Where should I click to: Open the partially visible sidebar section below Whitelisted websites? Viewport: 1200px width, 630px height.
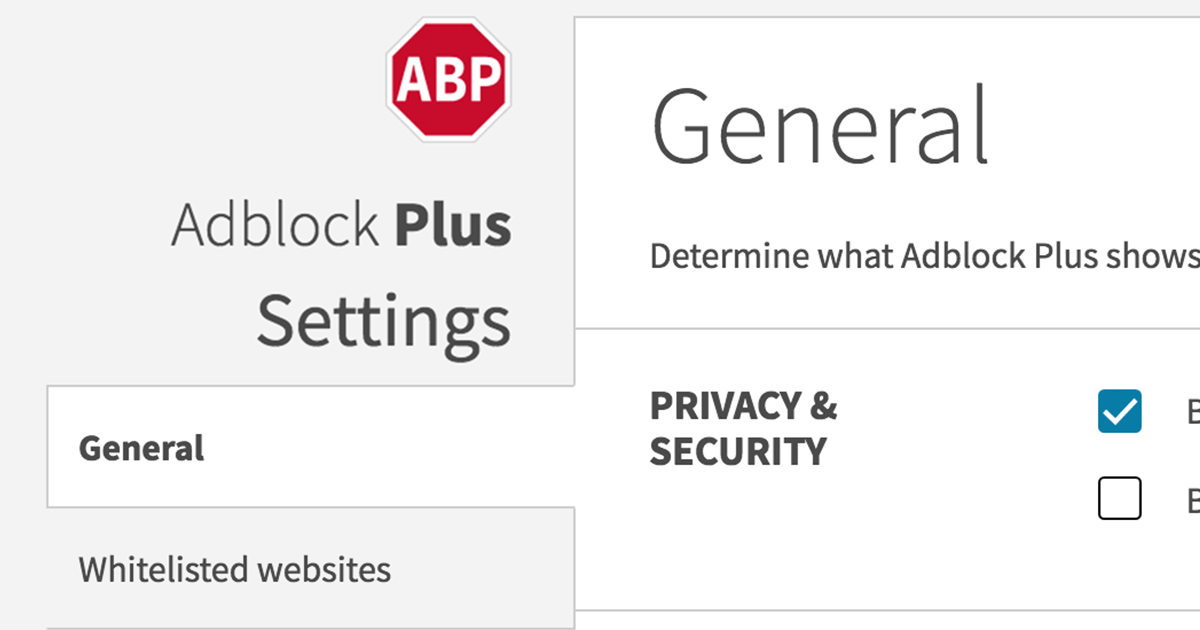300,626
